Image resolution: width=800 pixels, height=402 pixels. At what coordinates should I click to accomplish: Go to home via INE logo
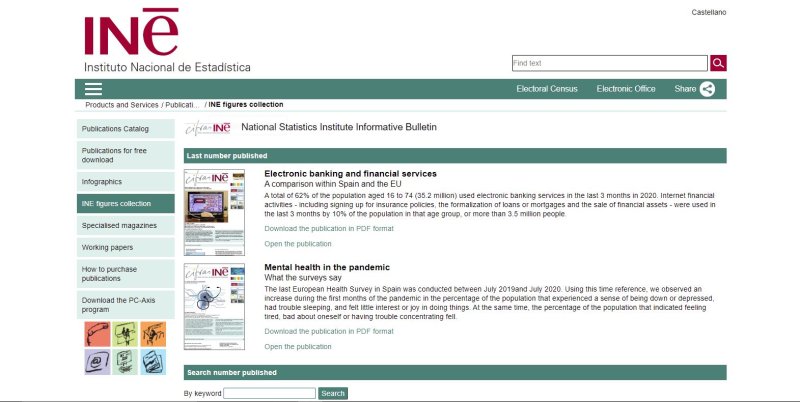tap(133, 38)
